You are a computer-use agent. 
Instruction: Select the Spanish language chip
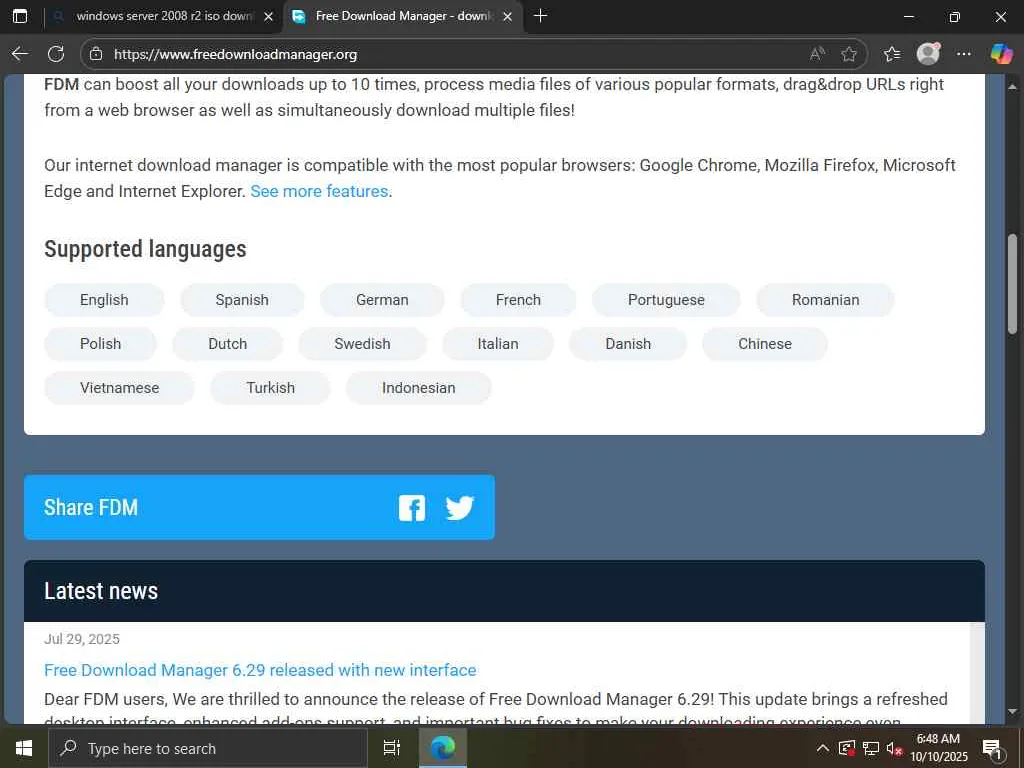coord(242,300)
